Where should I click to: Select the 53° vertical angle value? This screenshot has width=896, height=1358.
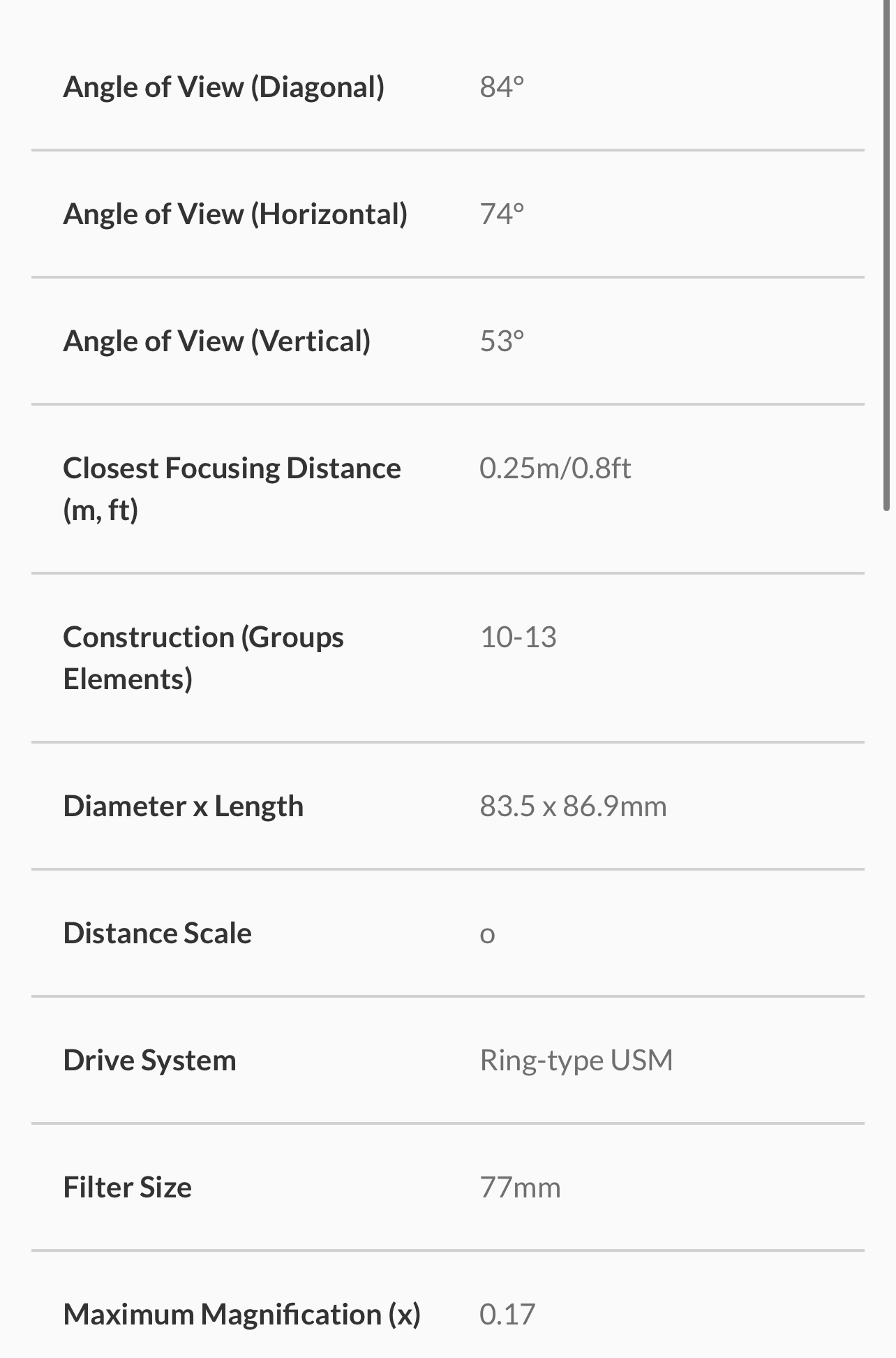[x=502, y=341]
